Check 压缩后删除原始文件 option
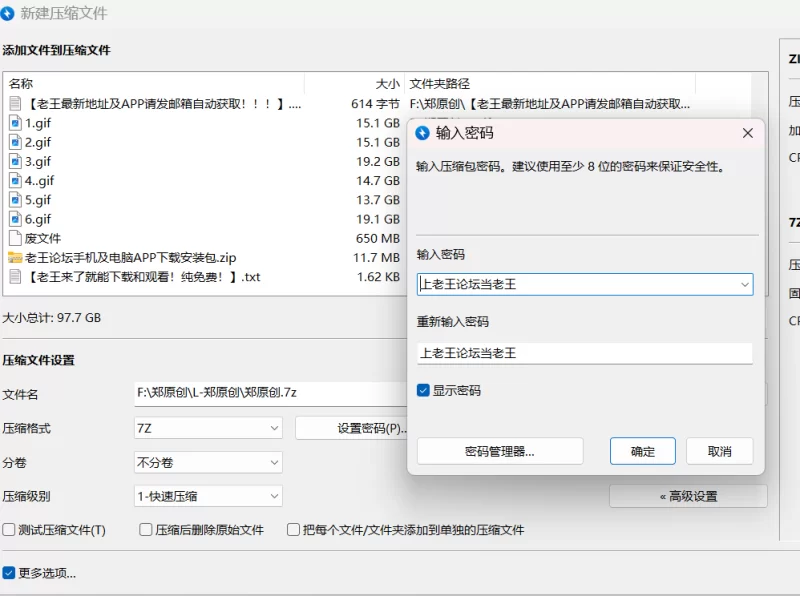 pos(146,530)
